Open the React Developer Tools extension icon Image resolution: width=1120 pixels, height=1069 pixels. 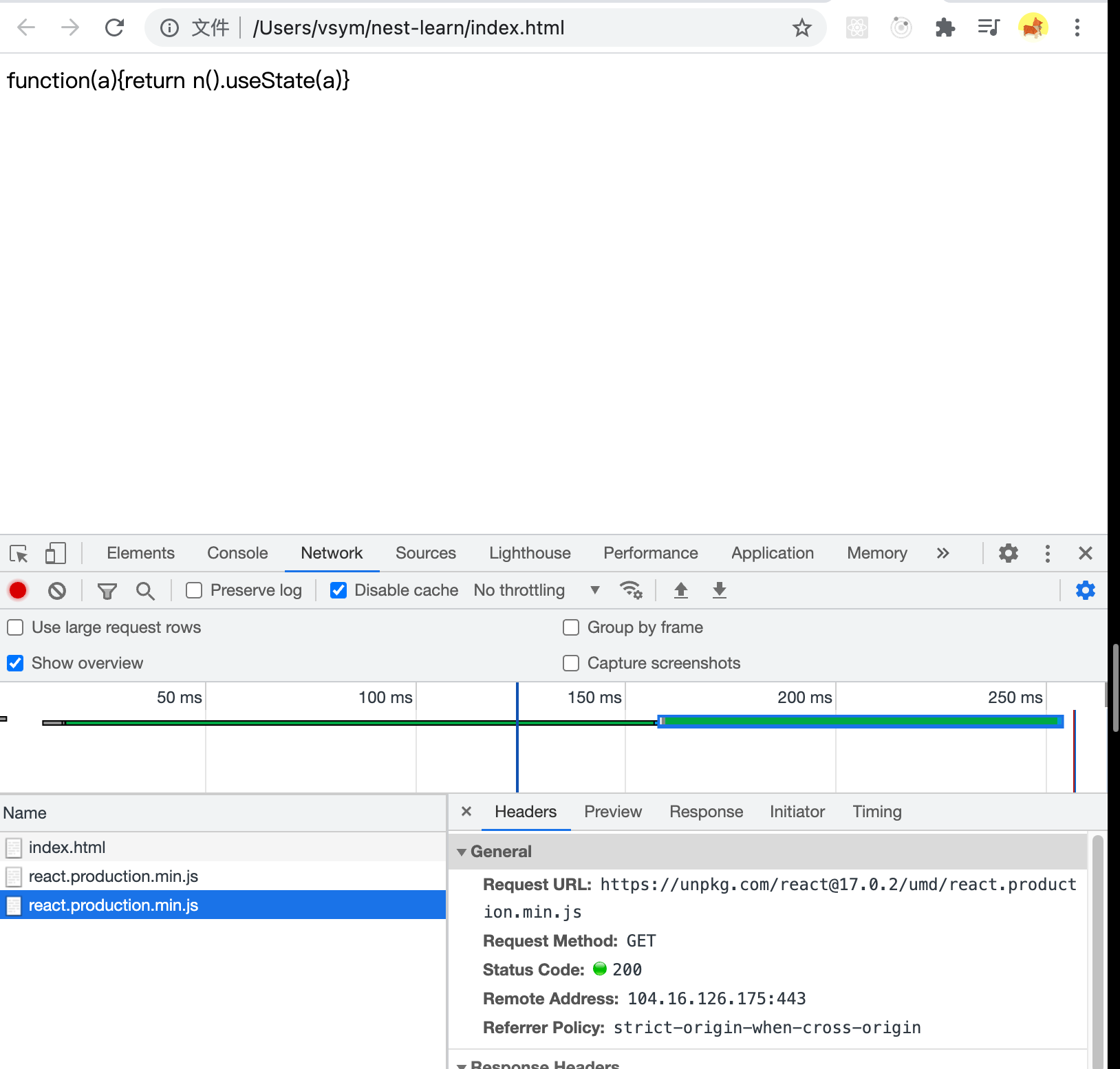coord(857,28)
